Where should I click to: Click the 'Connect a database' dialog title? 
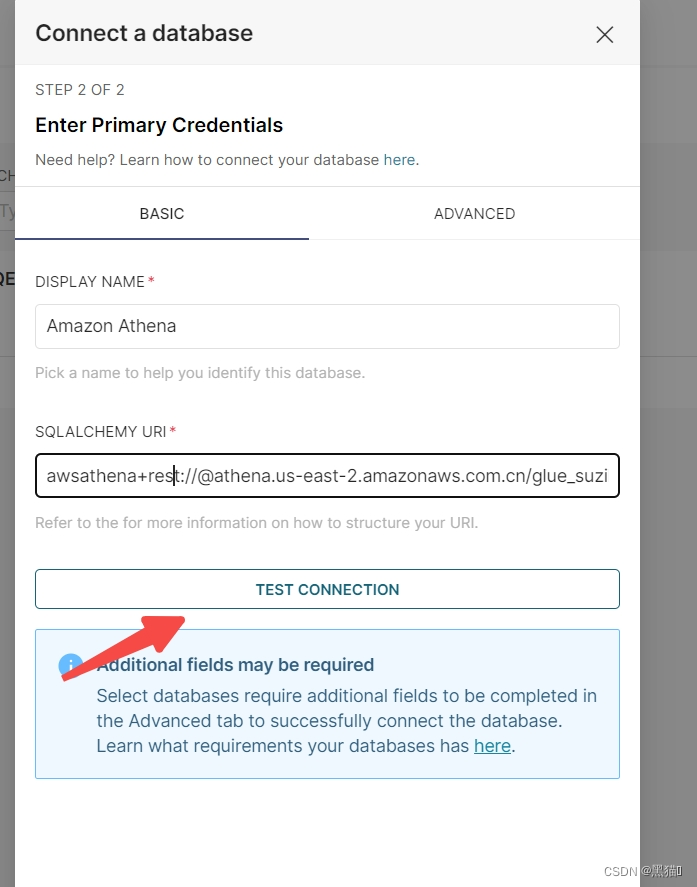coord(144,33)
